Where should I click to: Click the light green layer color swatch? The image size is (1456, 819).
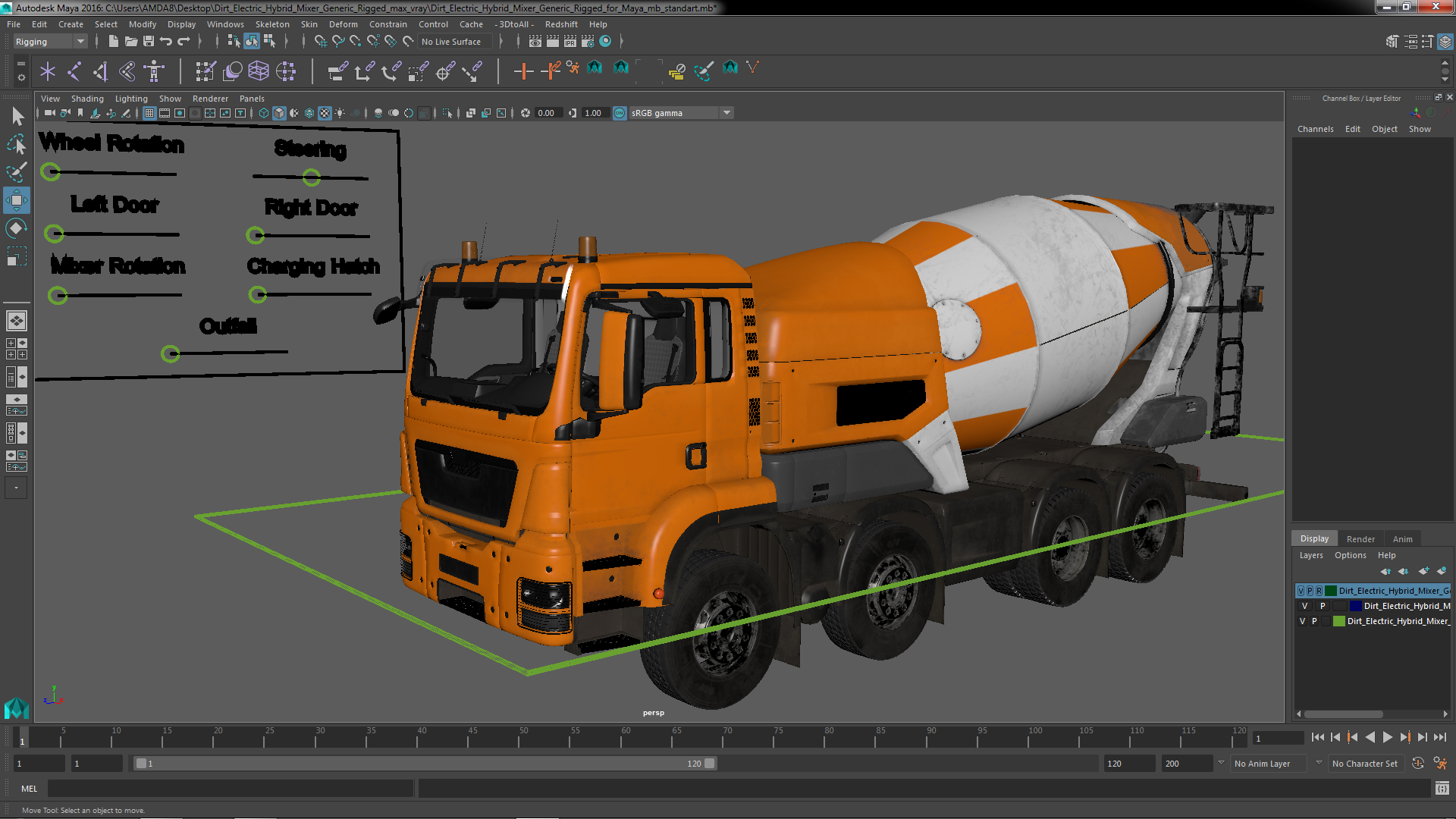coord(1339,621)
